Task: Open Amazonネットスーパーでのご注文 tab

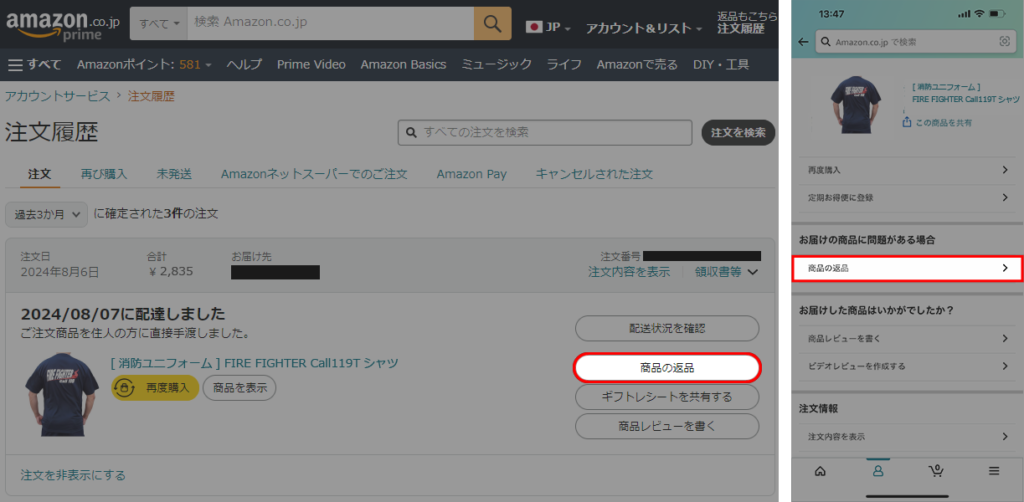Action: click(314, 174)
